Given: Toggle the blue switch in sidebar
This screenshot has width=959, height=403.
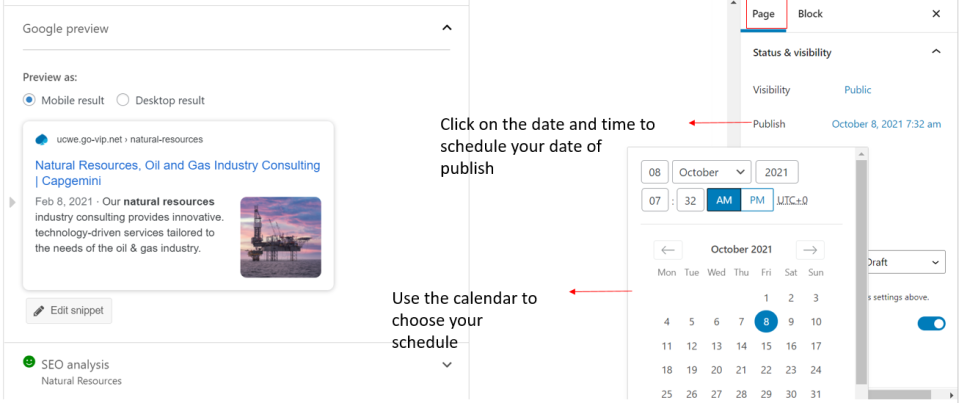Looking at the screenshot, I should pyautogui.click(x=931, y=323).
